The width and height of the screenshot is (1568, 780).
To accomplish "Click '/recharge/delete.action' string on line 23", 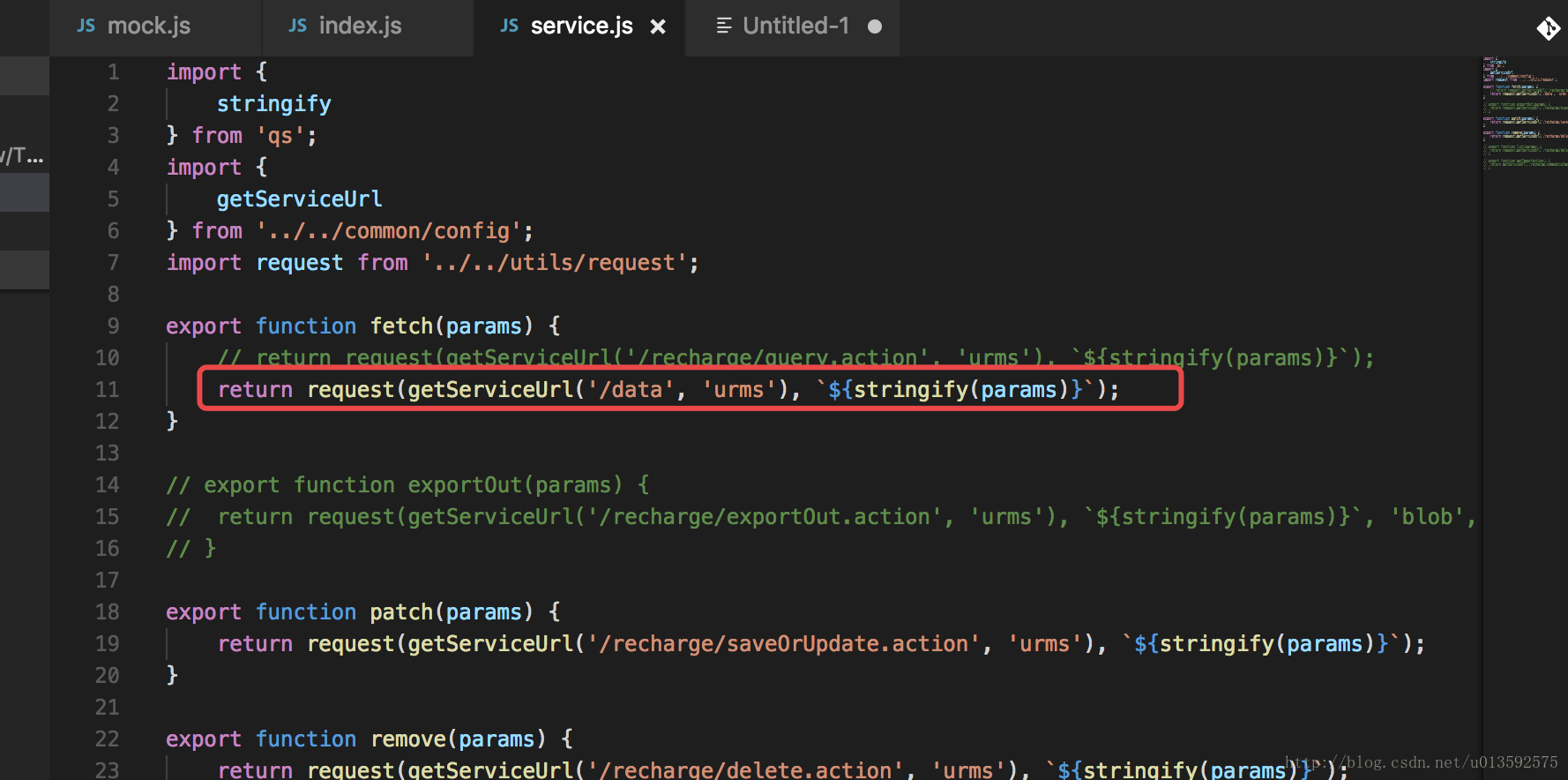I will point(746,769).
